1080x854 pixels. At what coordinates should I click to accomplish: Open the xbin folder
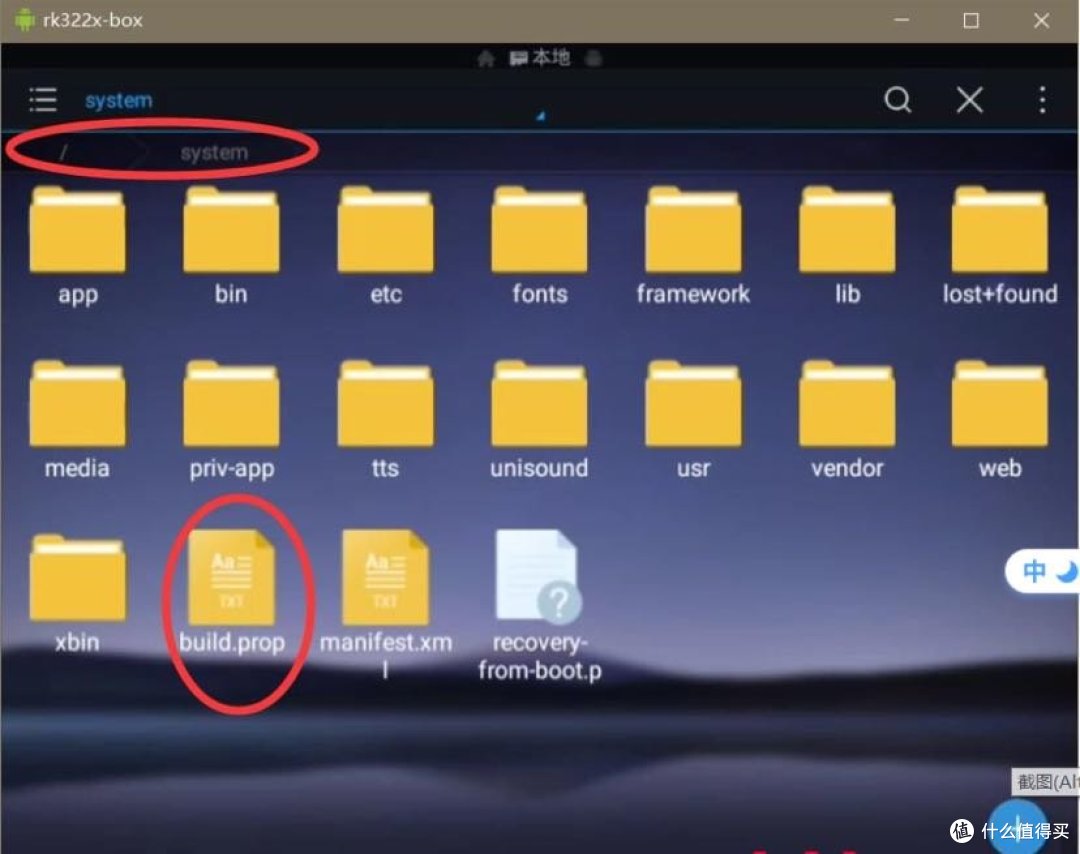[x=77, y=594]
